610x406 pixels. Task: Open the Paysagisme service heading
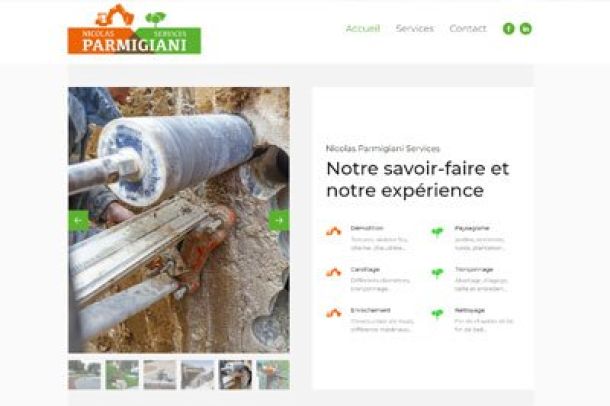pos(472,228)
